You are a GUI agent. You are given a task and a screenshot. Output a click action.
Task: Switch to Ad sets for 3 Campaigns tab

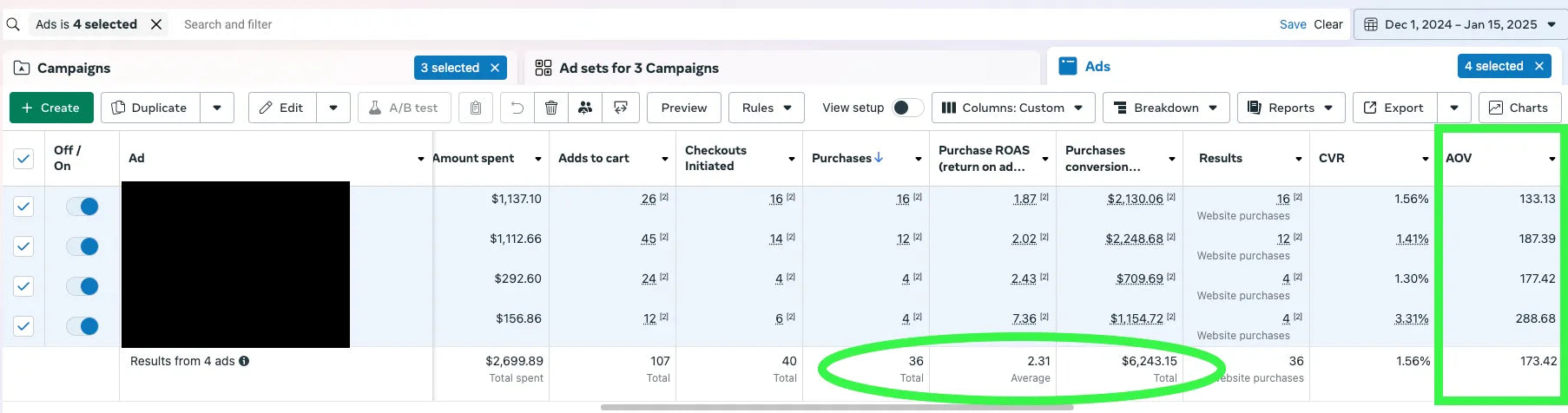639,68
